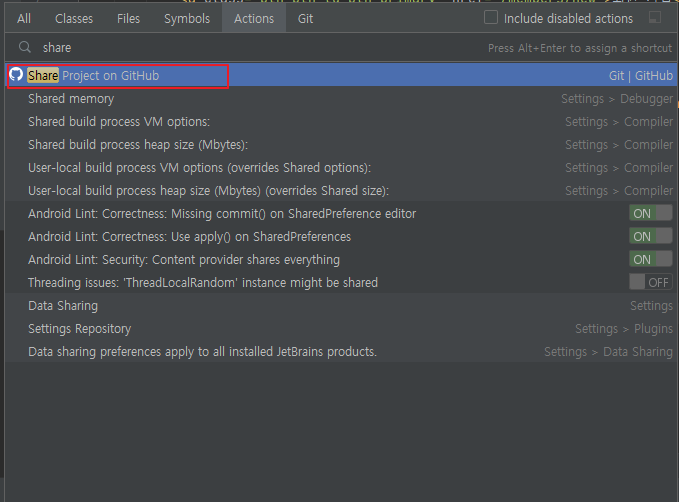Open User-local build process heap size setting
Screen dimensions: 679x502
[340, 191]
